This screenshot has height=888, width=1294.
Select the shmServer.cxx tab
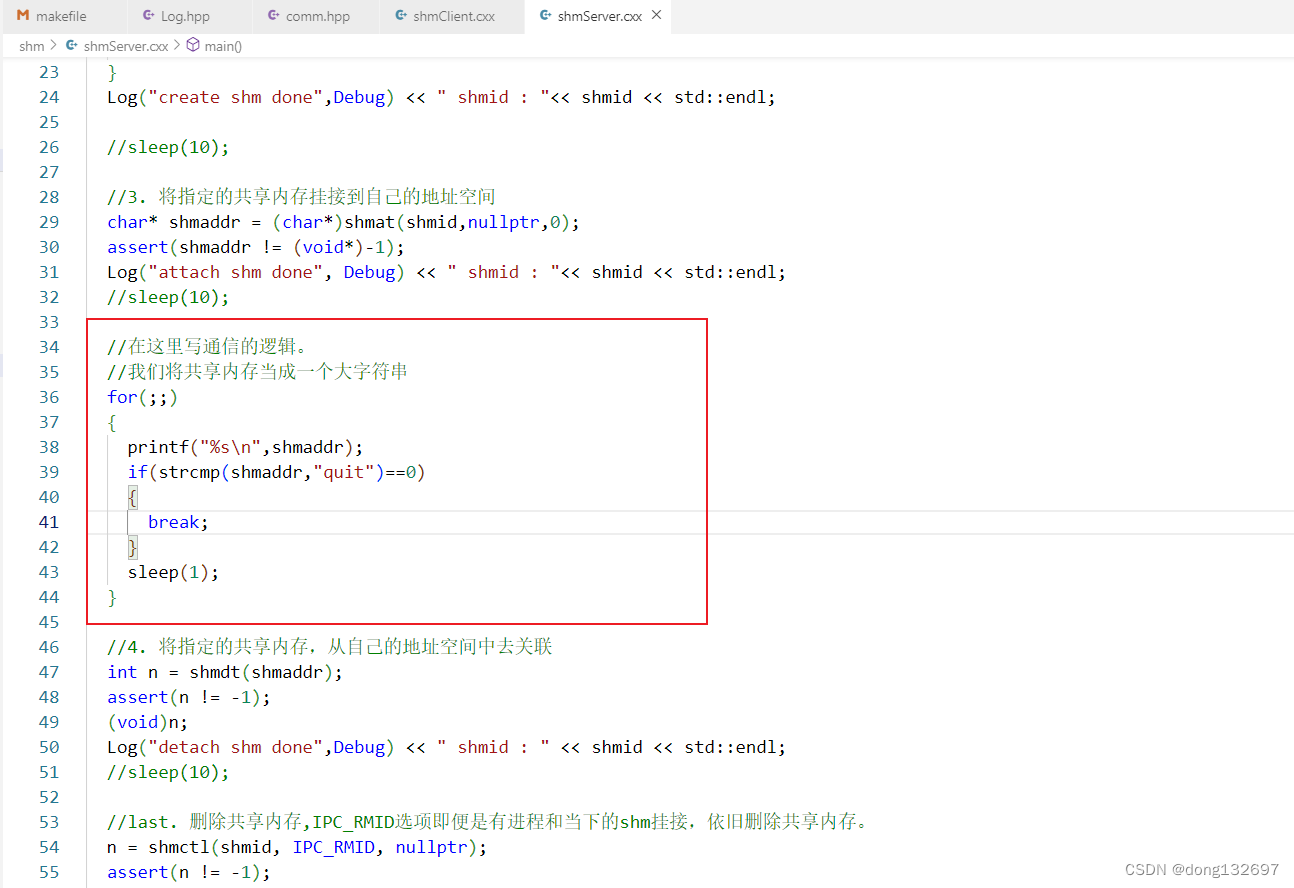coord(599,16)
